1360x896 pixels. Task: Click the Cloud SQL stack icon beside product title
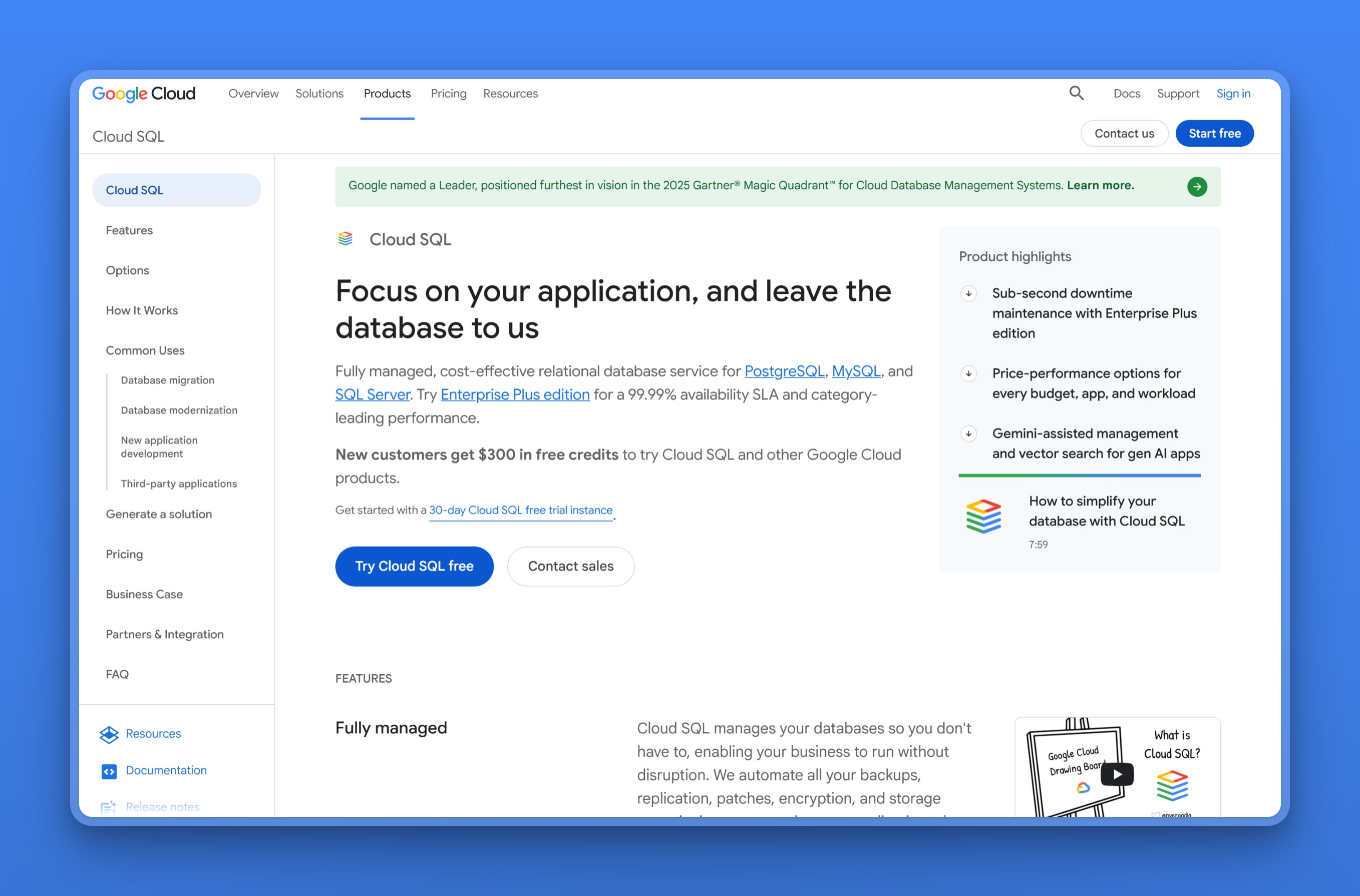tap(346, 239)
